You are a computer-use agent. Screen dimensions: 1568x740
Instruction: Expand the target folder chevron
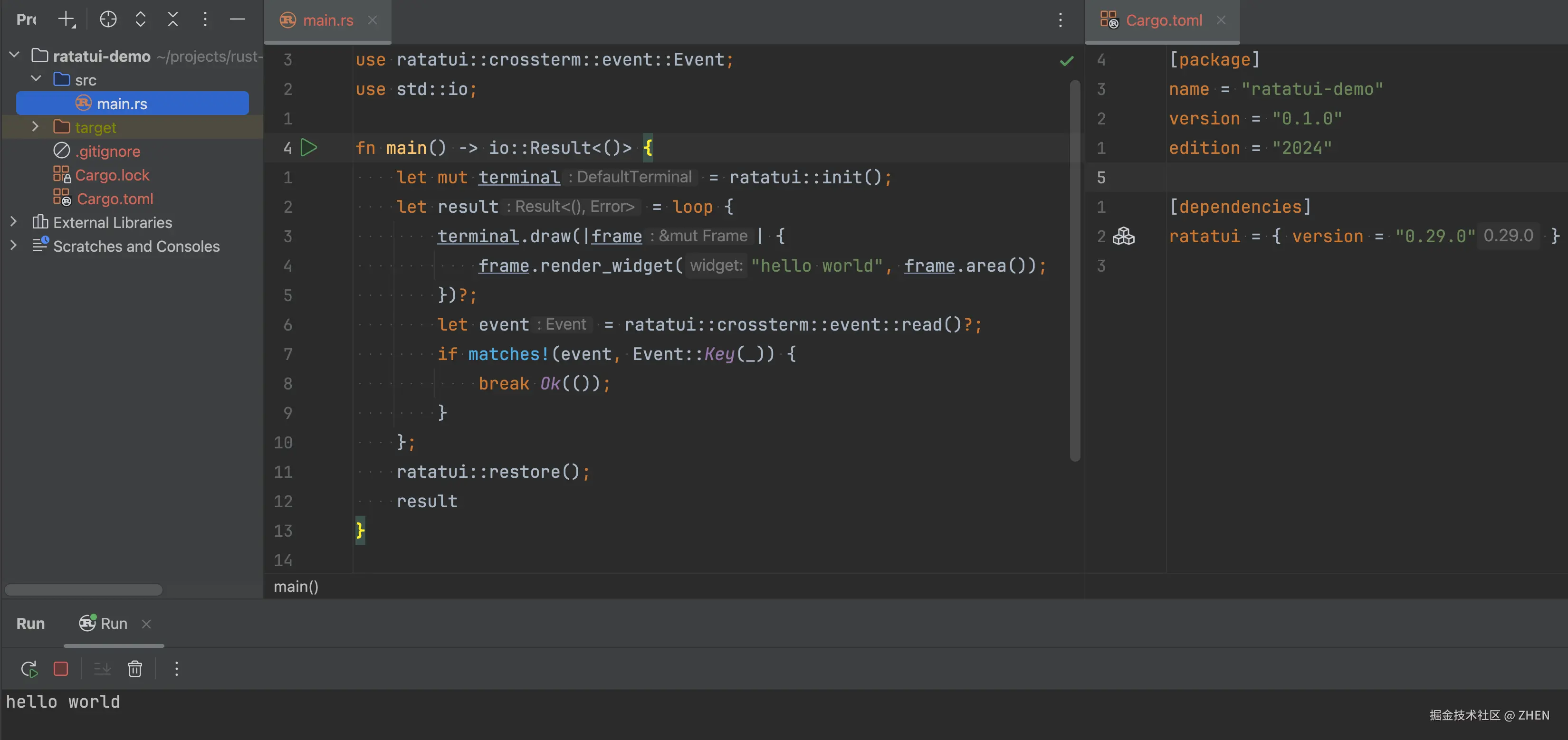click(x=36, y=126)
